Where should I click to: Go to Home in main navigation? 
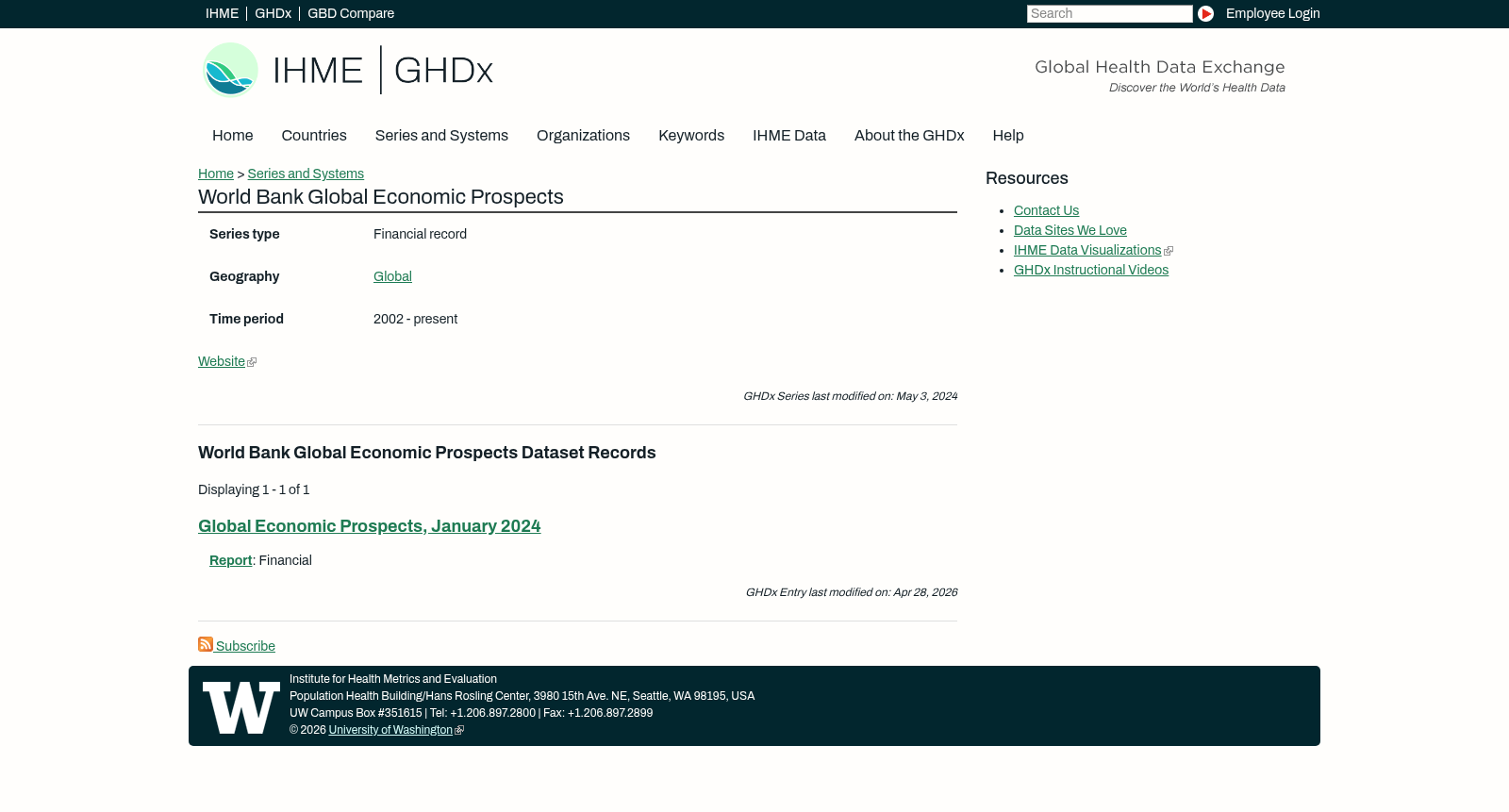click(233, 136)
